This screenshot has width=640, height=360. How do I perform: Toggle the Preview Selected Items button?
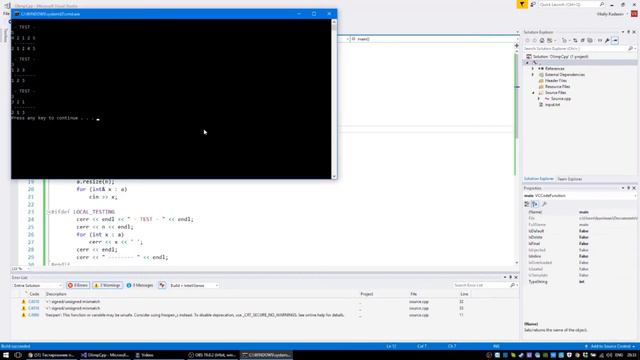(615, 40)
